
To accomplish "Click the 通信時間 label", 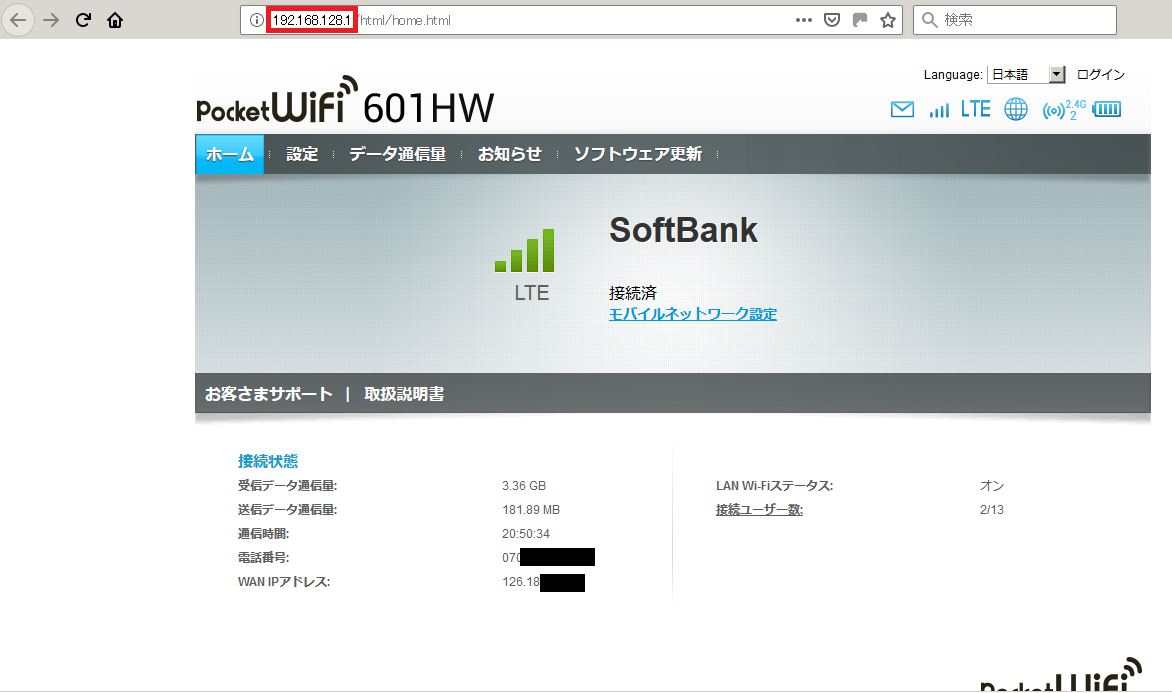I will [x=263, y=534].
